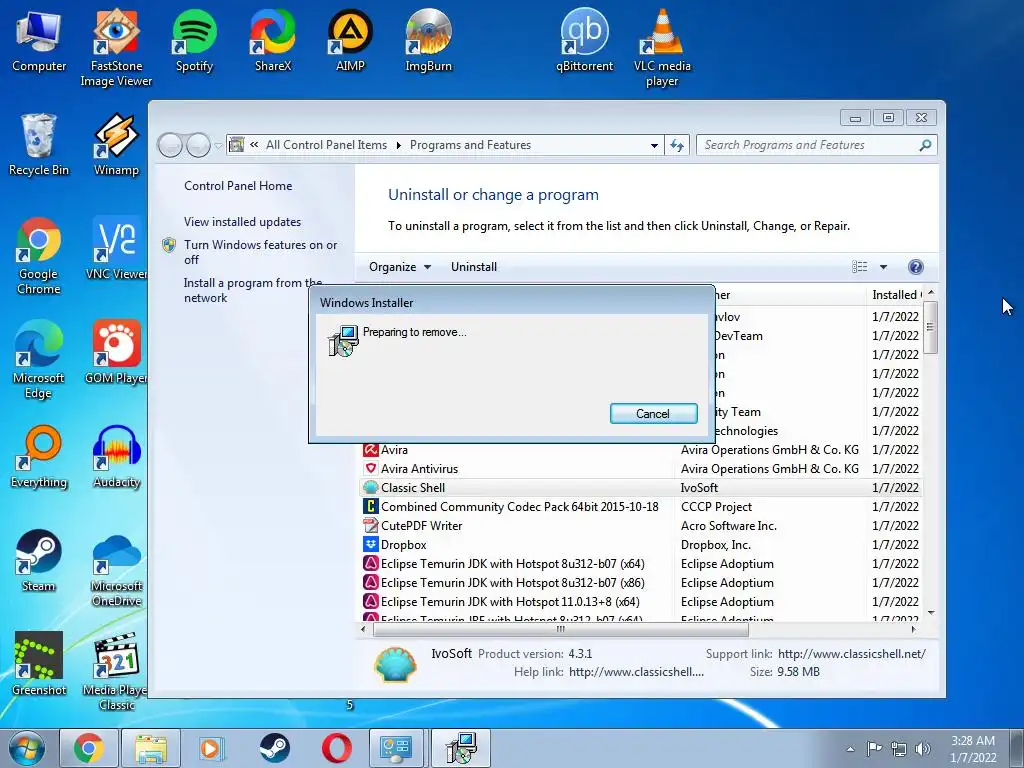Viewport: 1024px width, 768px height.
Task: Open Chrome from the taskbar
Action: click(x=88, y=748)
